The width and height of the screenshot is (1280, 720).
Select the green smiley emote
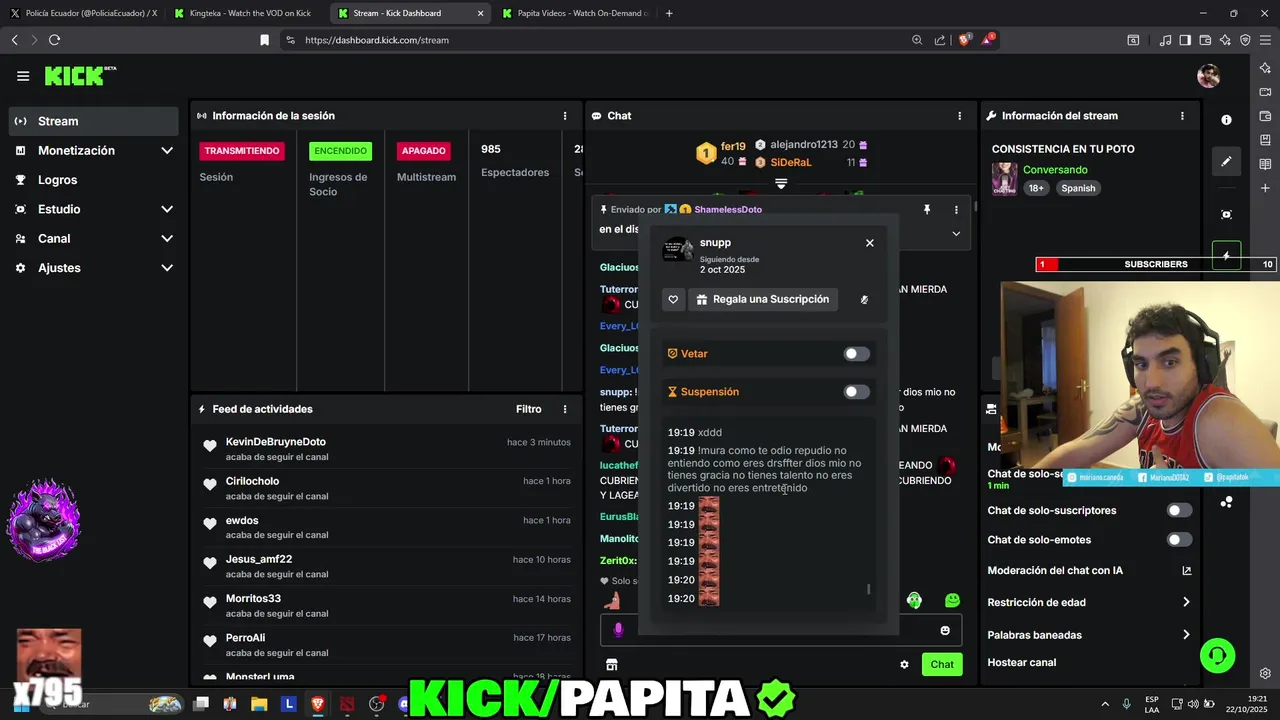coord(952,600)
